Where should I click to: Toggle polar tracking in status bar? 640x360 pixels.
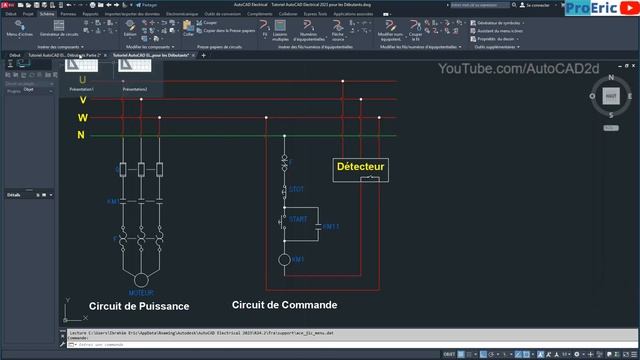[x=491, y=354]
